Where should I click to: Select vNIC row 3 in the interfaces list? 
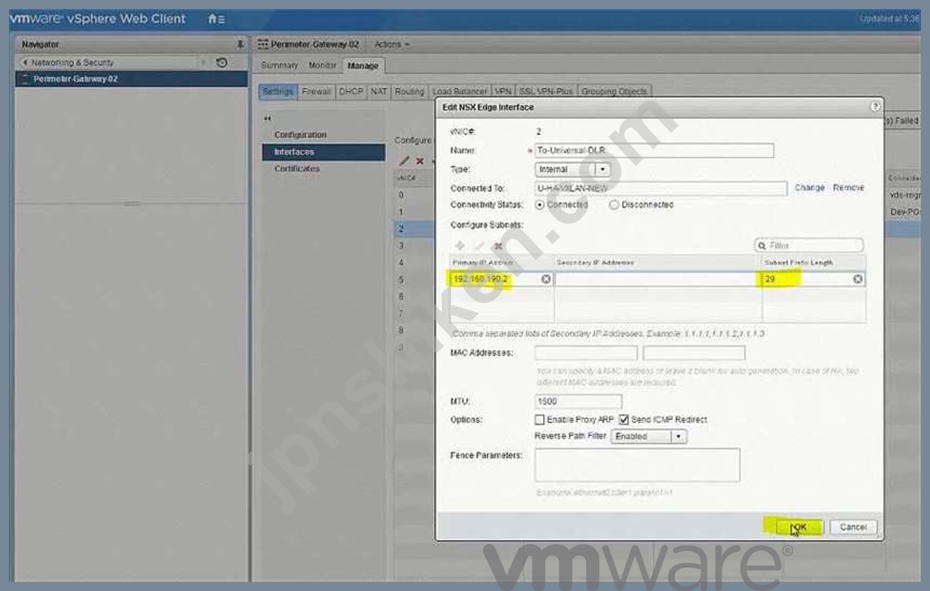415,246
